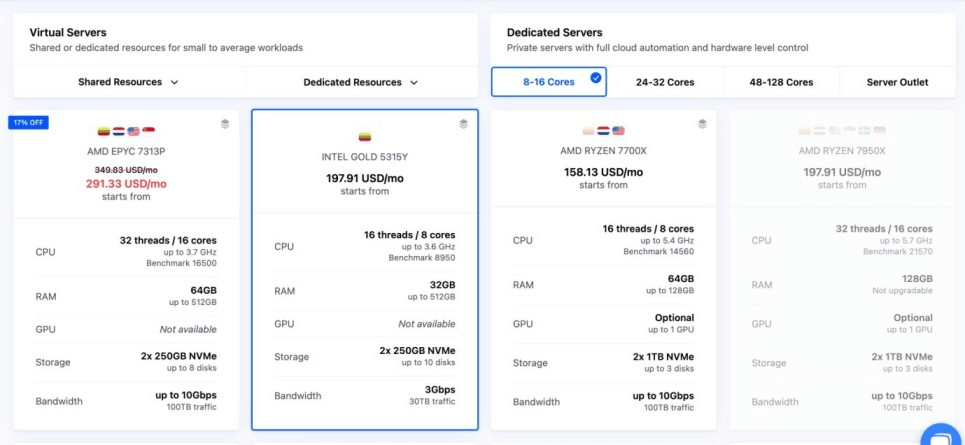This screenshot has width=965, height=445.
Task: Click the checkmark on 8-16 Cores option
Action: [x=596, y=77]
